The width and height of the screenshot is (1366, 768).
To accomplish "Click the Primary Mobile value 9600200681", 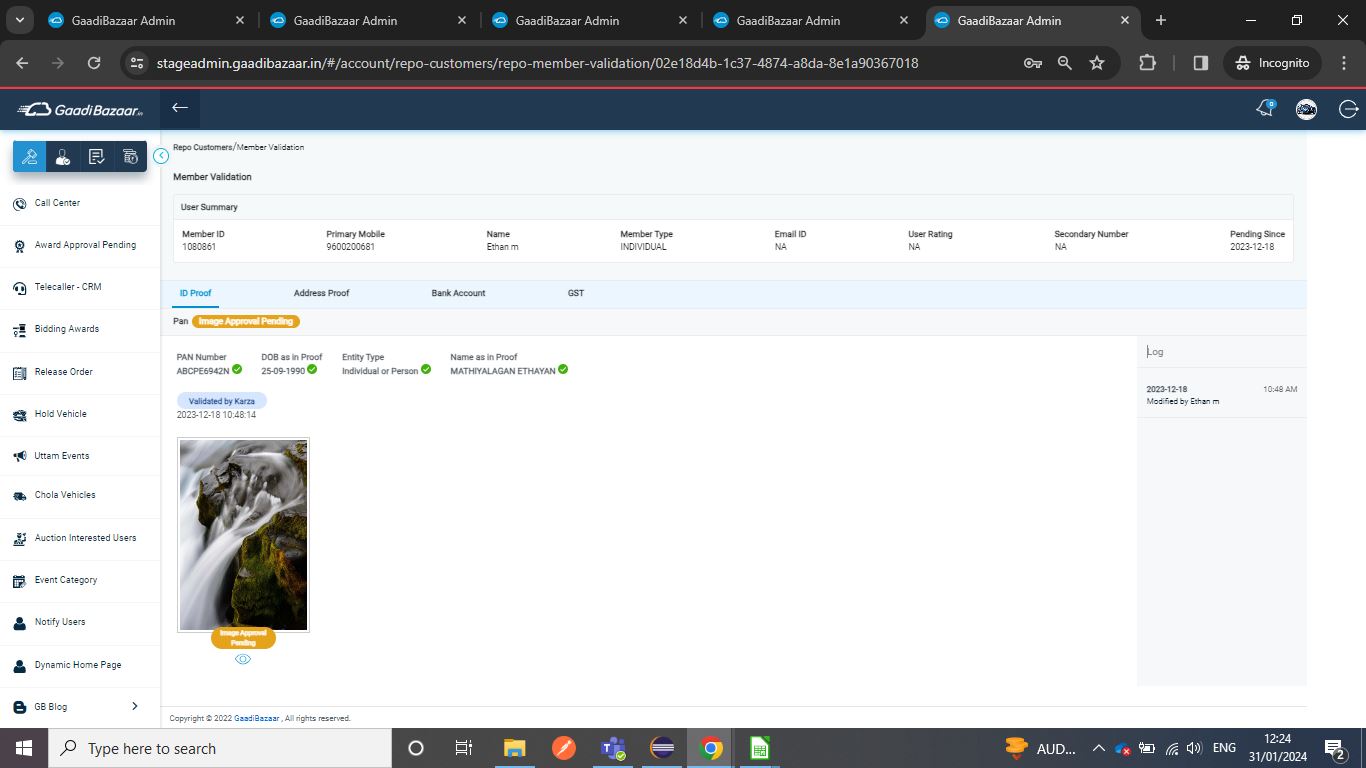I will 350,247.
